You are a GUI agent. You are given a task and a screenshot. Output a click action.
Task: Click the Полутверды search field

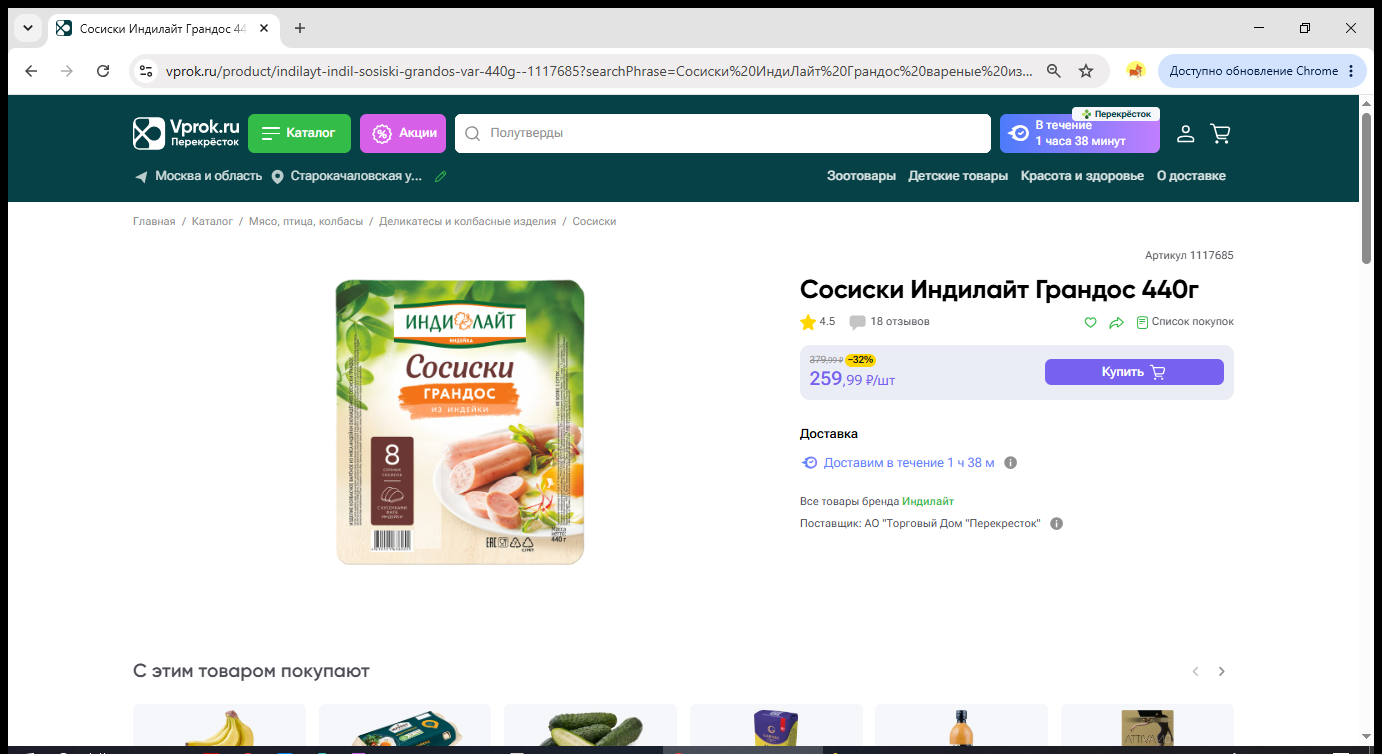[722, 133]
